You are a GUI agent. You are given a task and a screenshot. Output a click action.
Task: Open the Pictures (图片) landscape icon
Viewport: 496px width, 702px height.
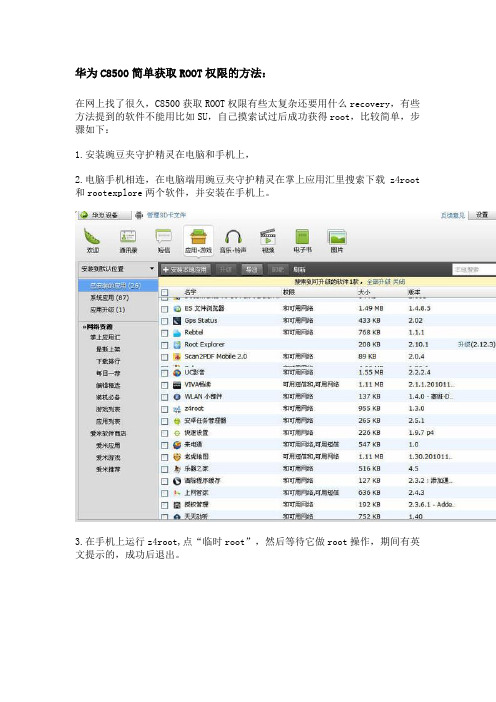[x=337, y=236]
